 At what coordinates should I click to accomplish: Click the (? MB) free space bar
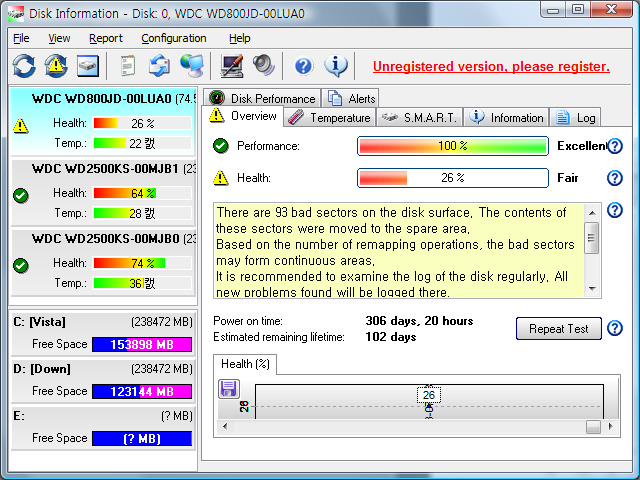click(142, 438)
